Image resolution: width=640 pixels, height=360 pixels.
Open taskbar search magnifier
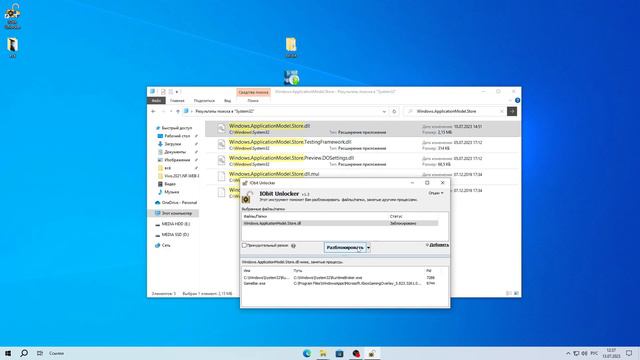tap(24, 353)
